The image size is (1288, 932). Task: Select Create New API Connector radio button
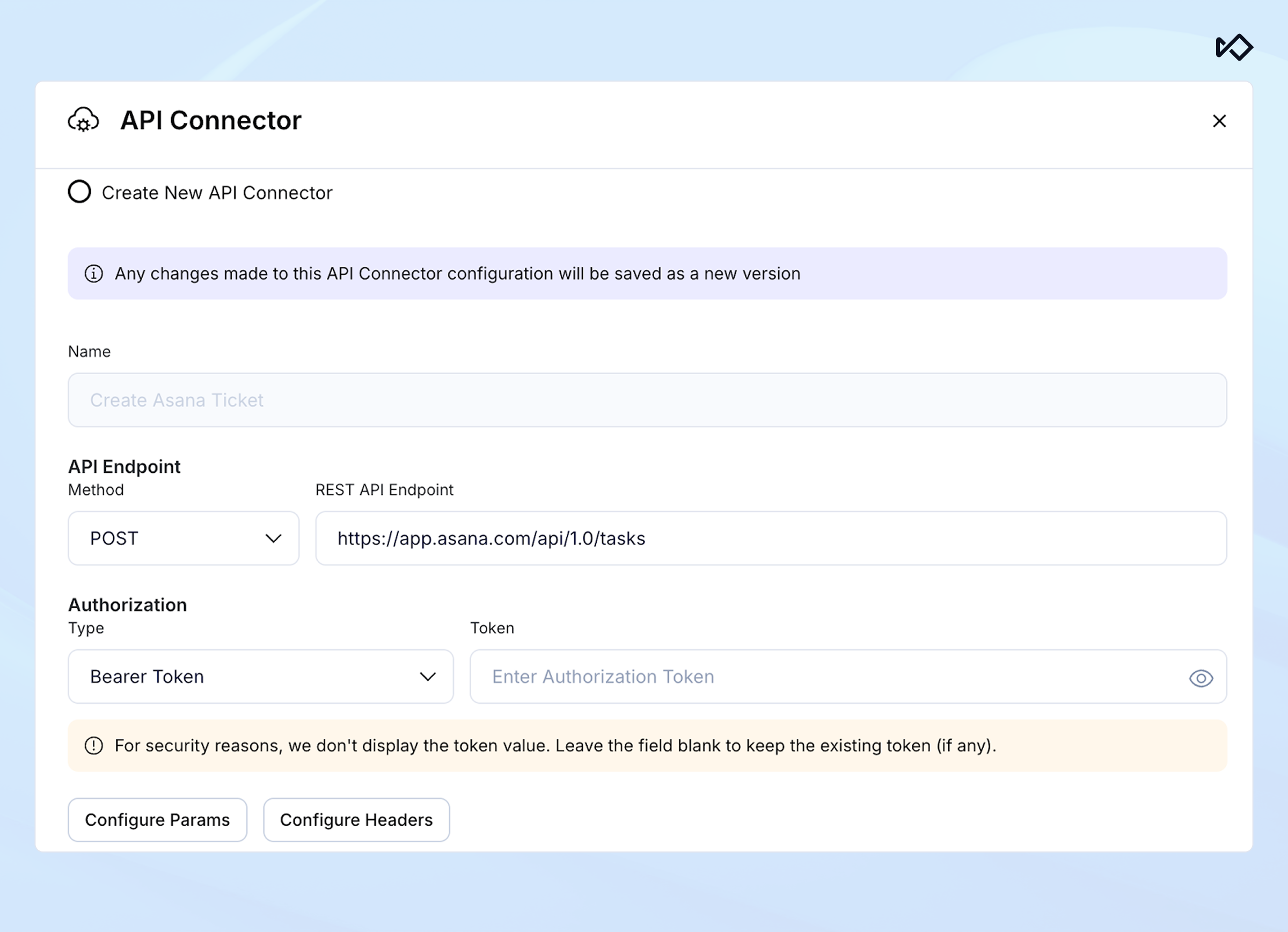coord(79,192)
